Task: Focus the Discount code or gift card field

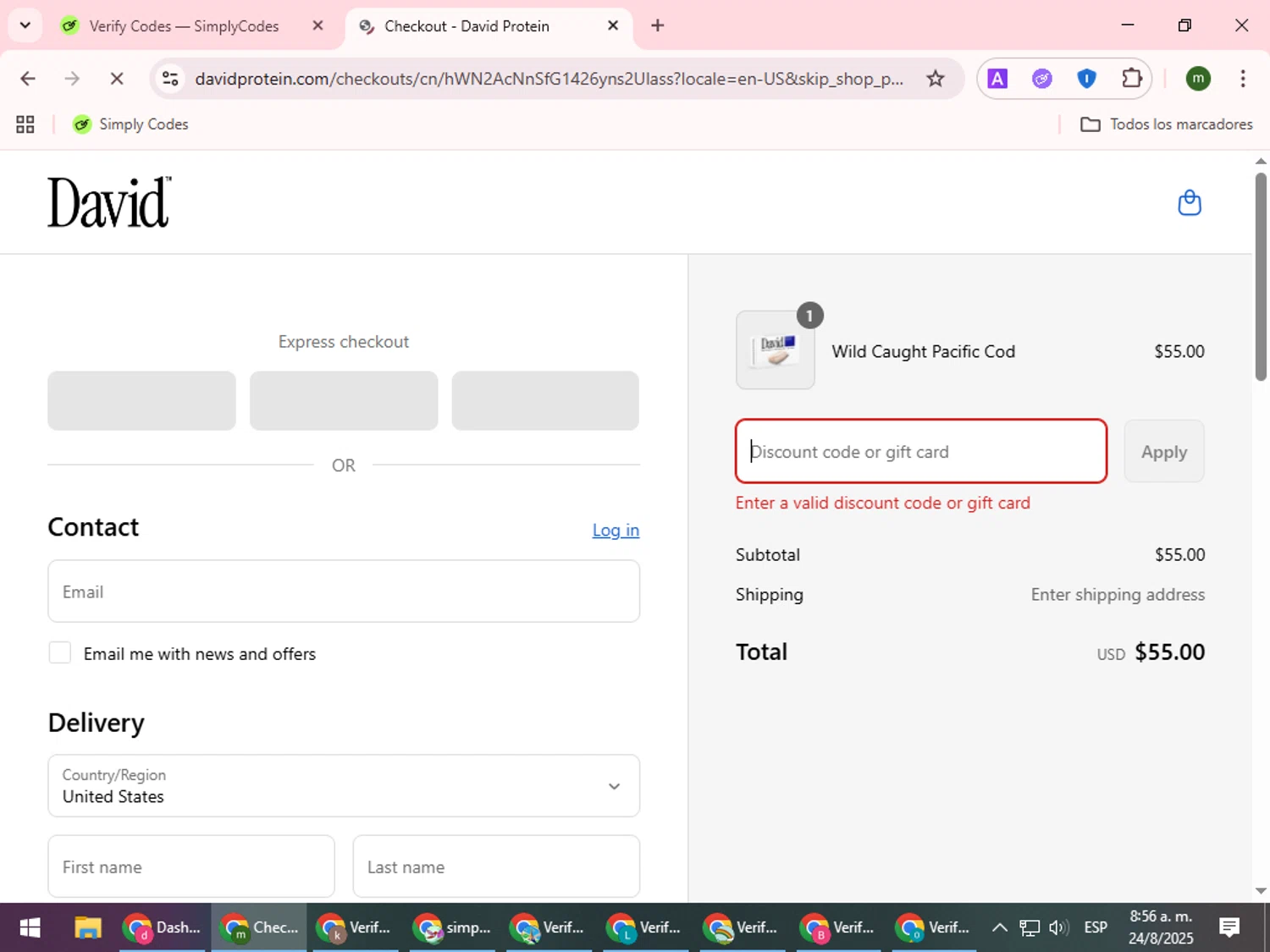Action: [x=921, y=451]
